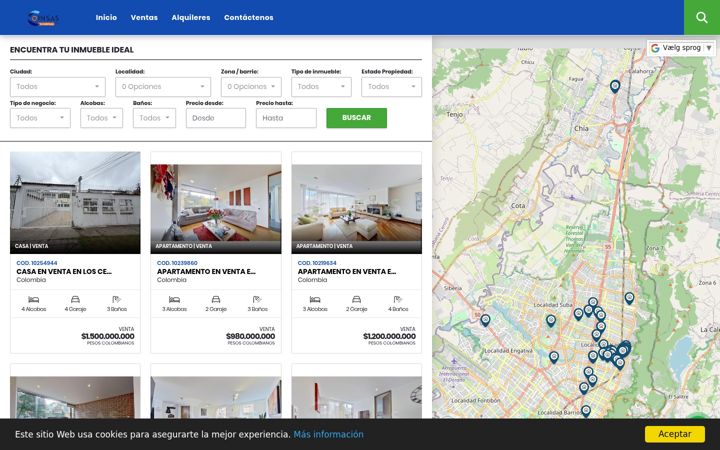The image size is (720, 450).
Task: Click the CASA | VENTA image label
Action: point(31,246)
